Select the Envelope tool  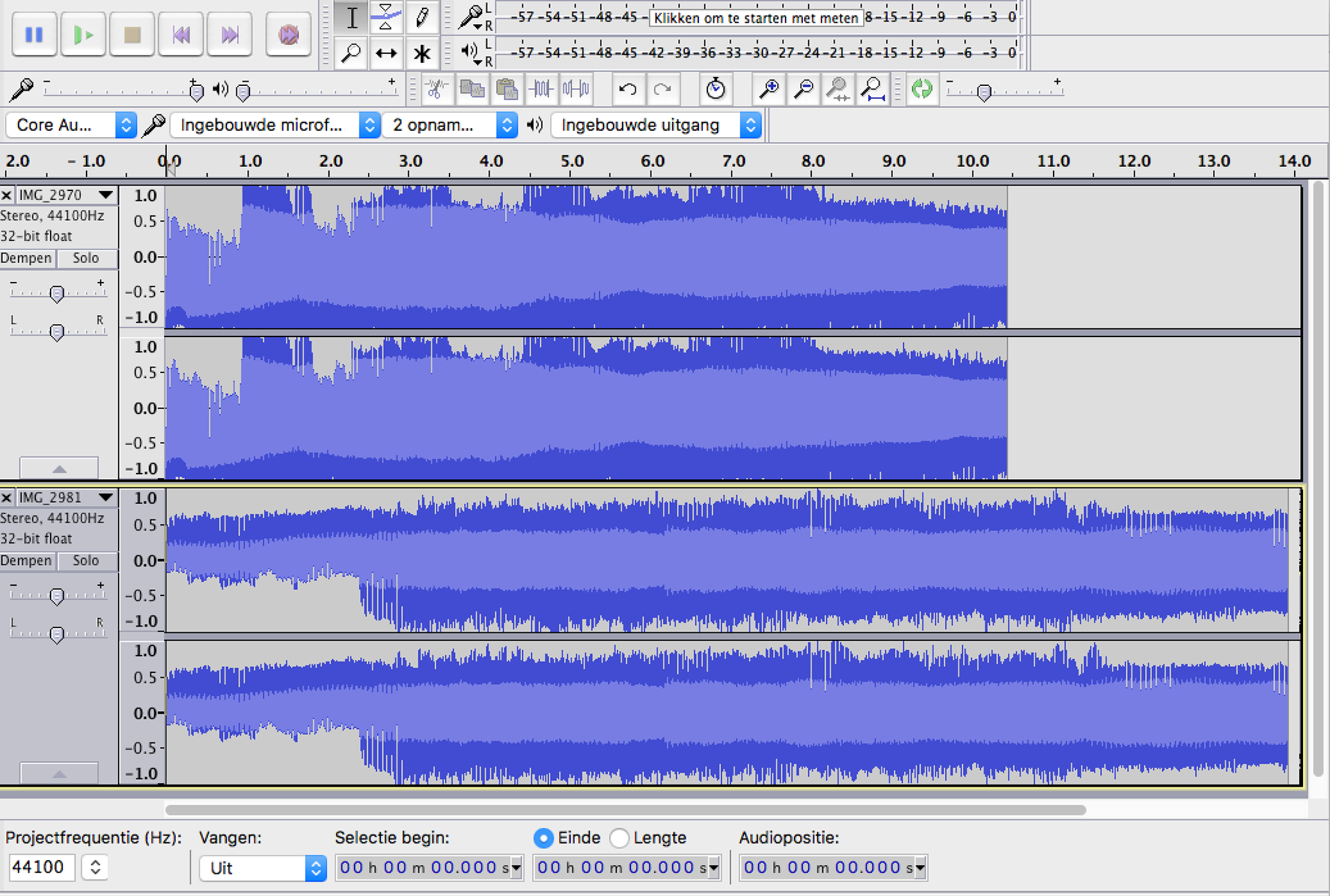point(386,17)
